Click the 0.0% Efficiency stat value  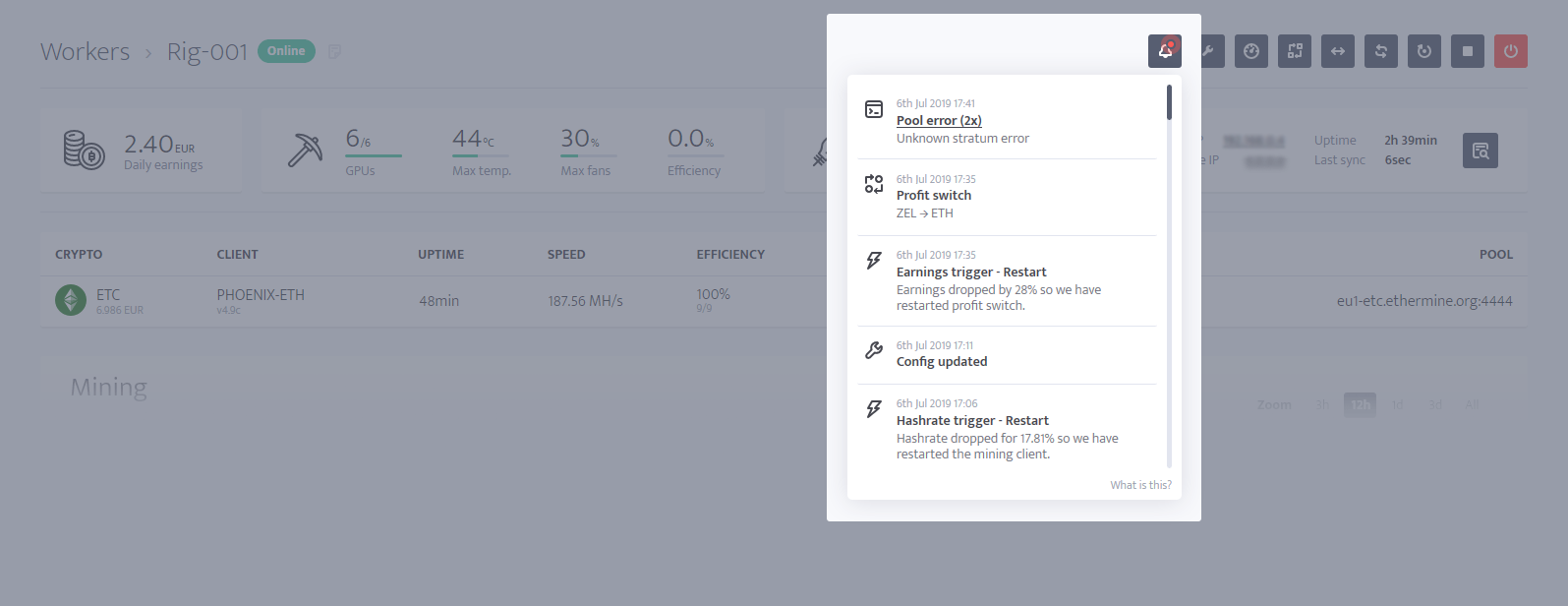(x=691, y=139)
